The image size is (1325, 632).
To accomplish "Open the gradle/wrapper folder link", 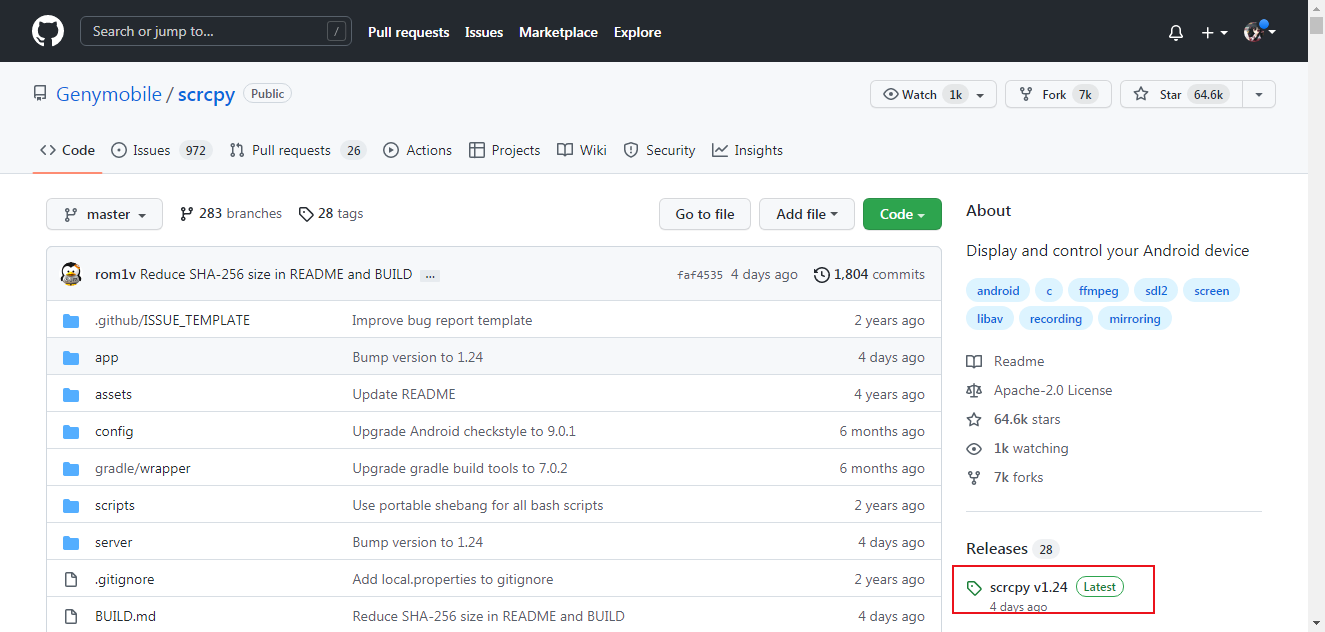I will pos(142,468).
